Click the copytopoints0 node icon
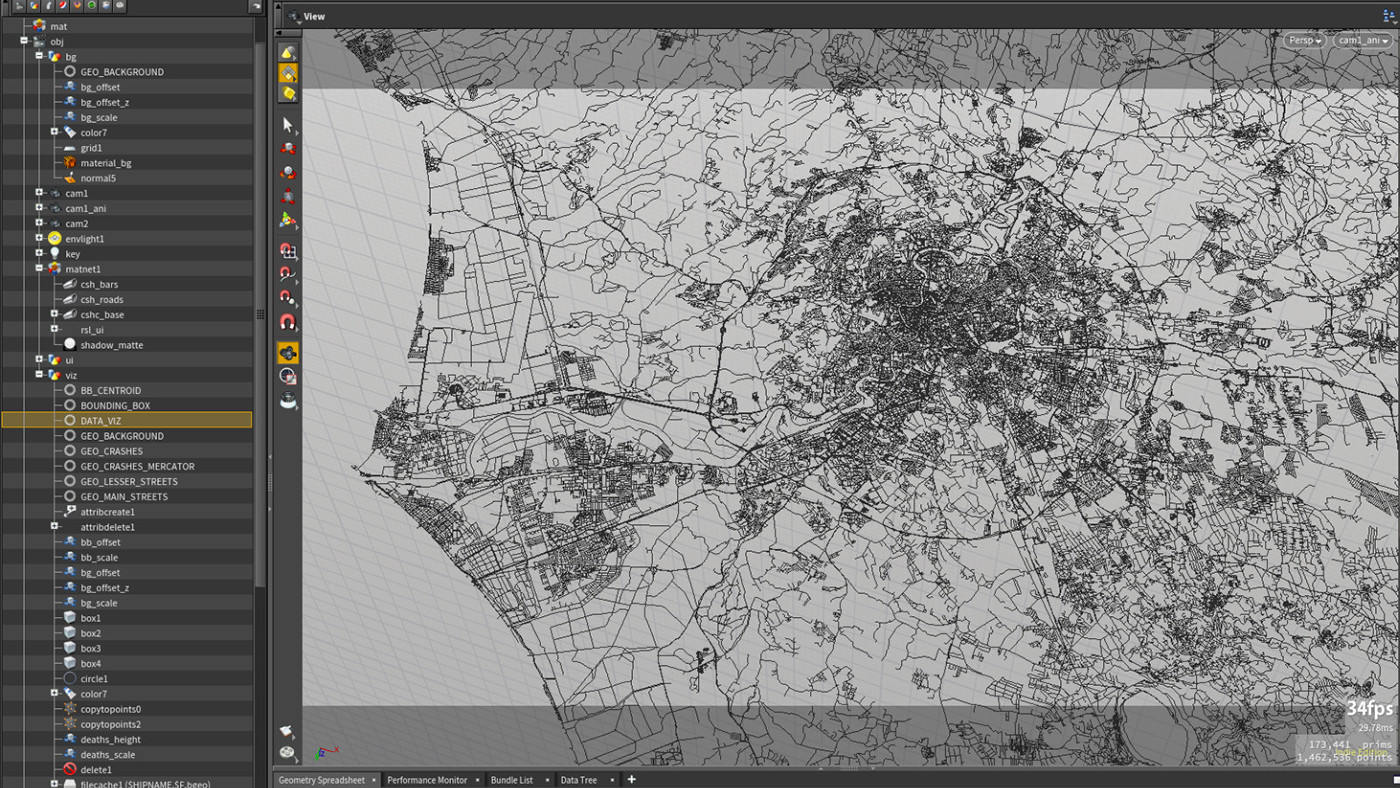The width and height of the screenshot is (1400, 788). point(70,708)
